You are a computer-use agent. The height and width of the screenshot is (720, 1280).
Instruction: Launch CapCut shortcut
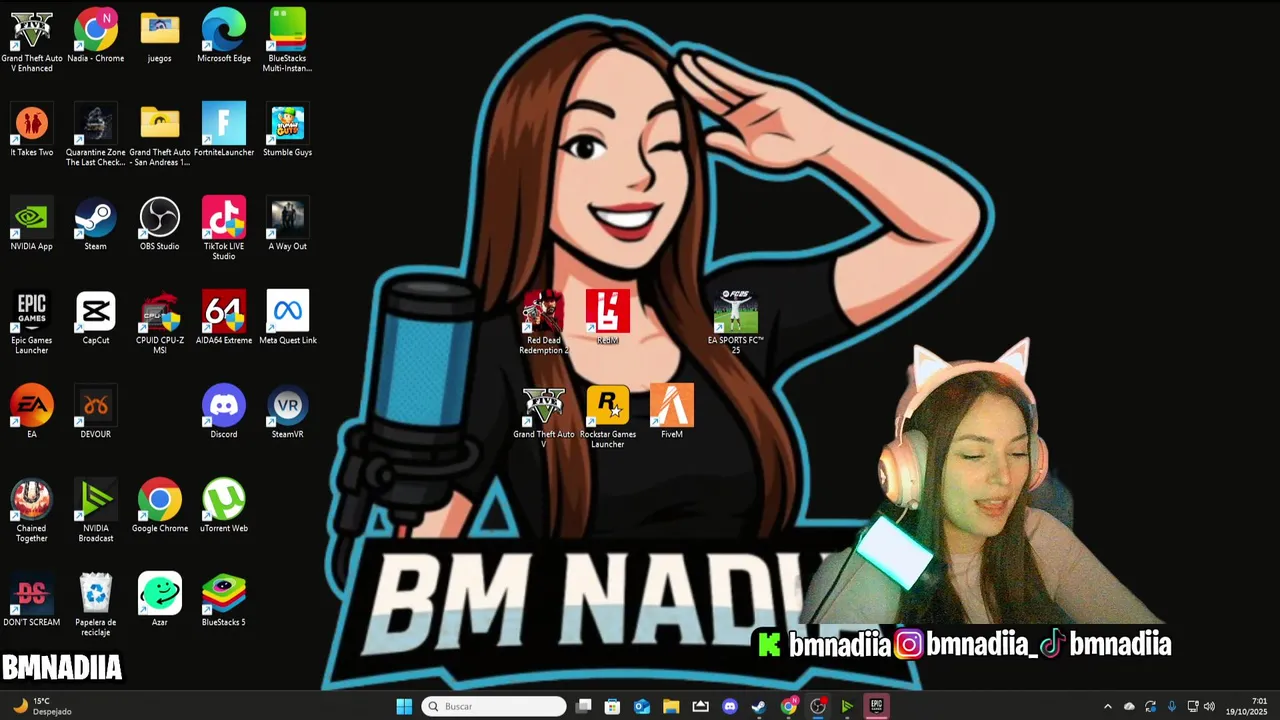pyautogui.click(x=96, y=318)
